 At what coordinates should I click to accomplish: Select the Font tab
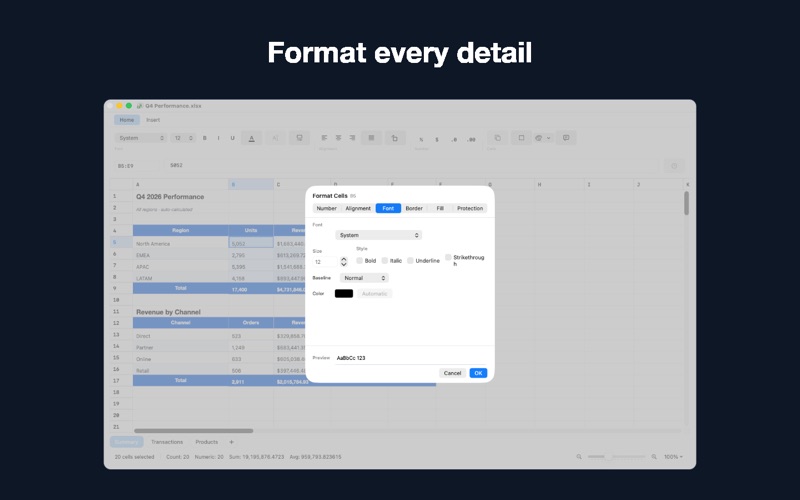point(388,209)
